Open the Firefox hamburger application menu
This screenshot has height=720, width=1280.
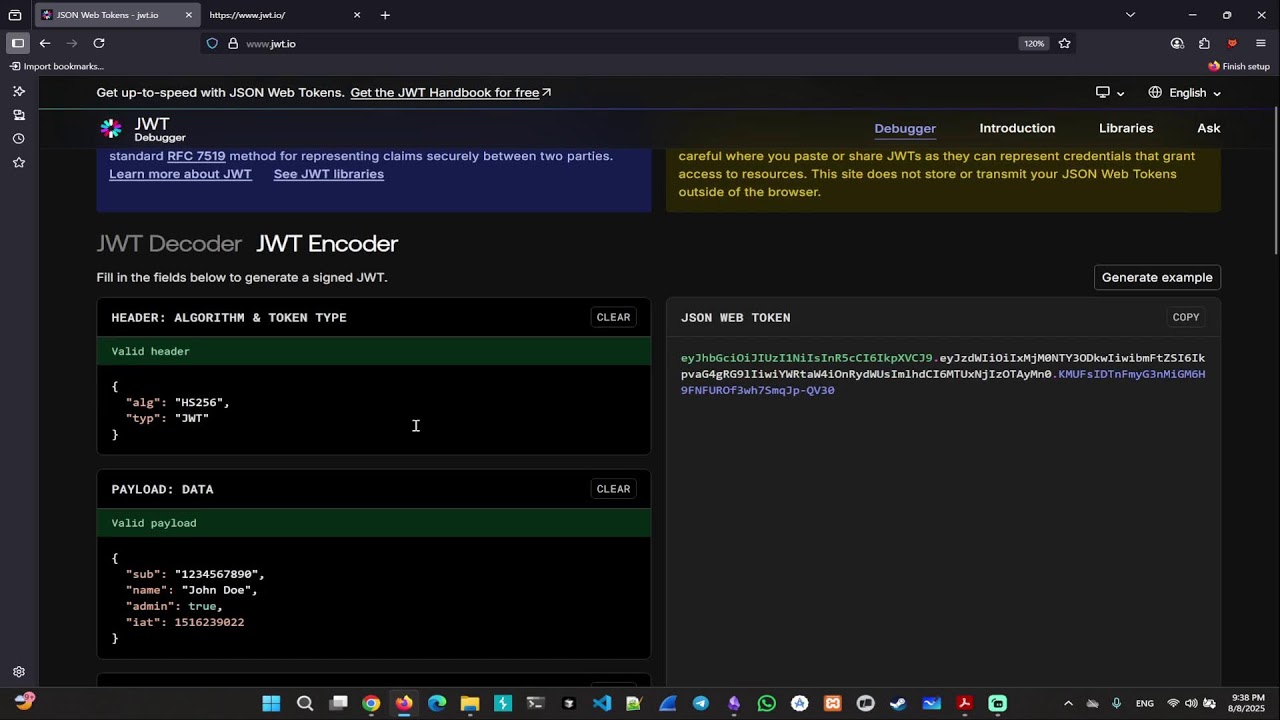[1260, 43]
